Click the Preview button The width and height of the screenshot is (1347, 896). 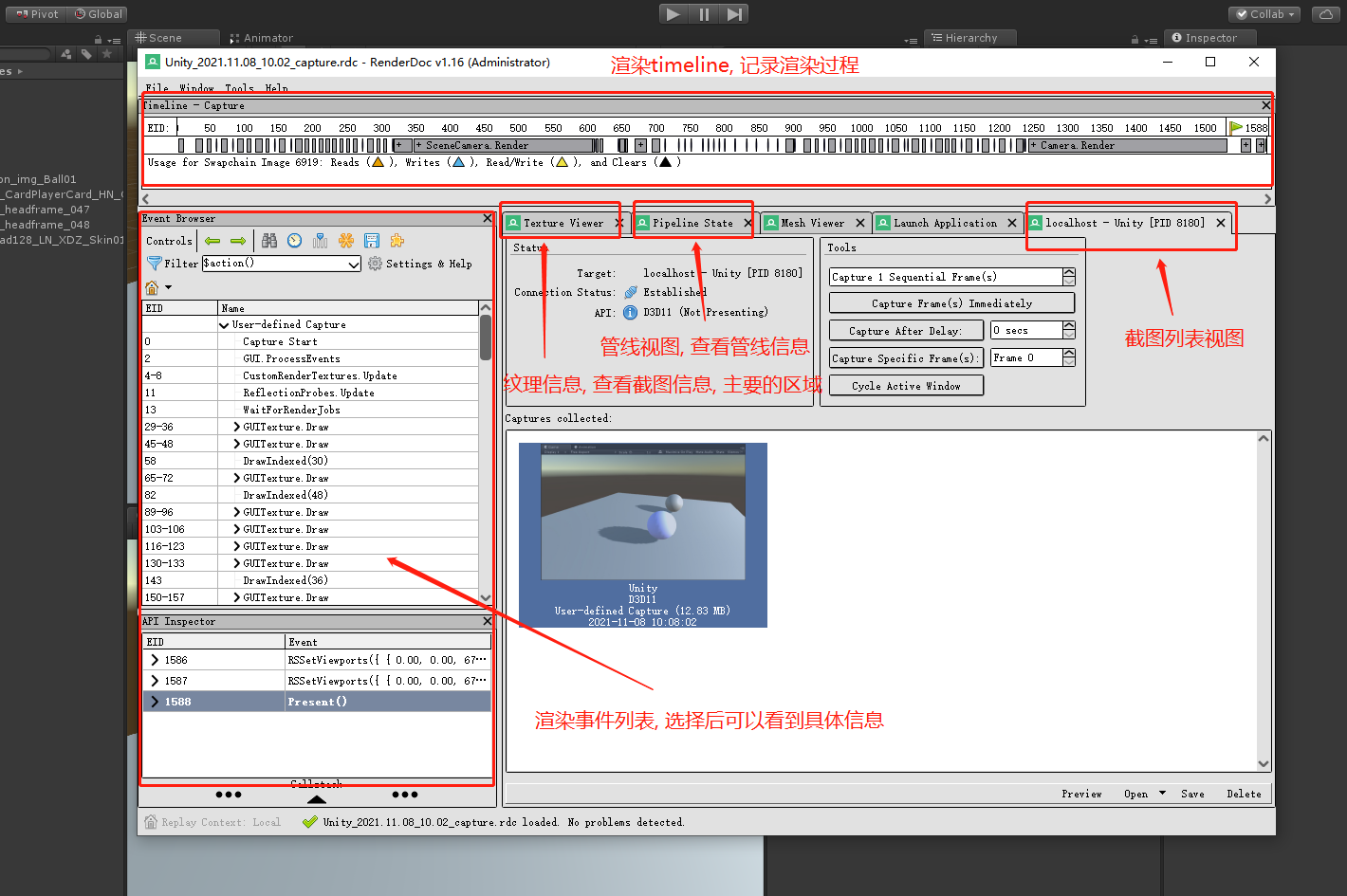pyautogui.click(x=1081, y=794)
